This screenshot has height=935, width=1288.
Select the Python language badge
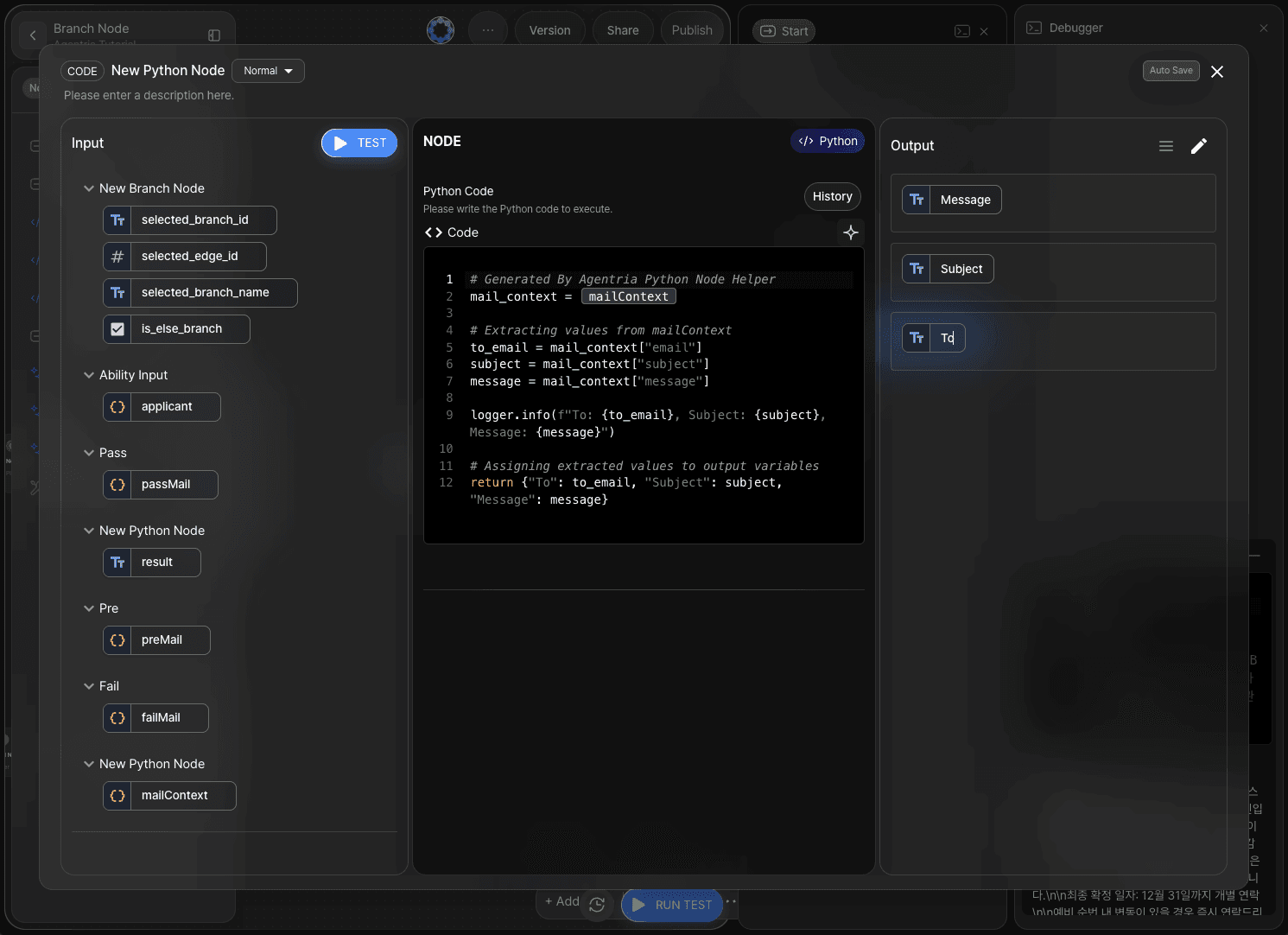point(828,141)
